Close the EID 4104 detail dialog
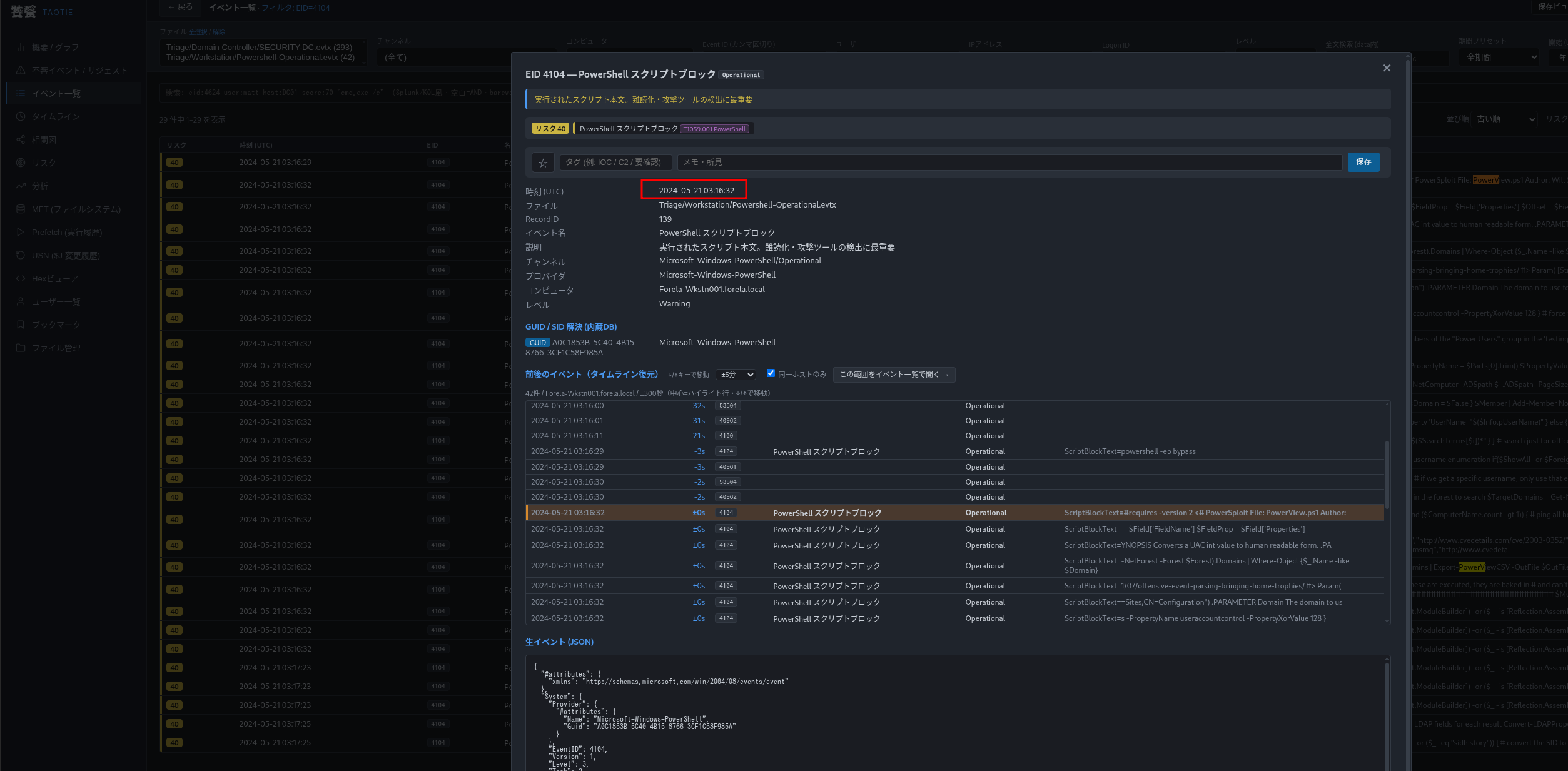This screenshot has width=1568, height=771. point(1387,68)
